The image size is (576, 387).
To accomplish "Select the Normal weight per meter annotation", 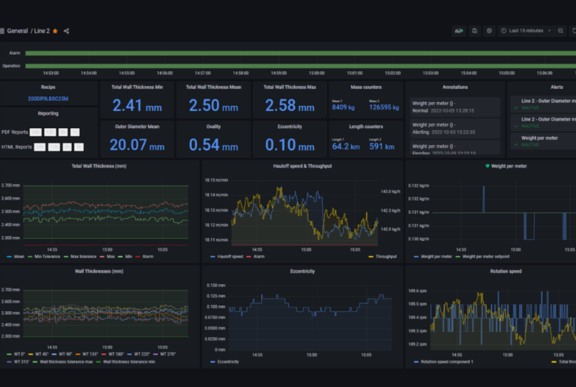I will point(455,107).
